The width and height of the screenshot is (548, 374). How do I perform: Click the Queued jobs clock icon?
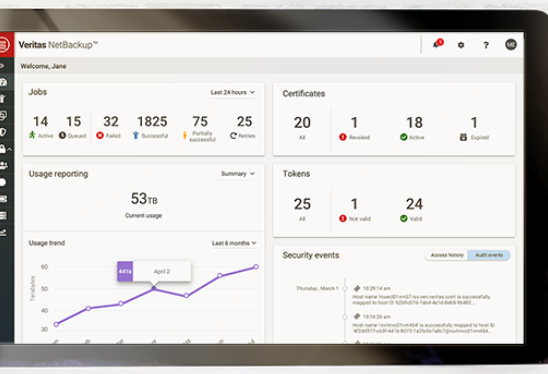[62, 135]
